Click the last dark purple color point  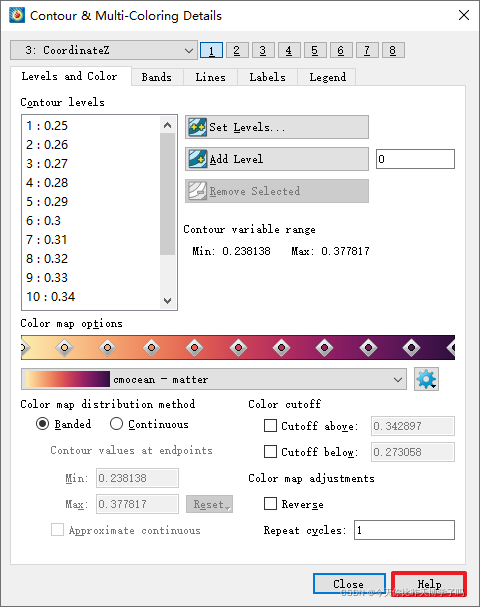[451, 348]
